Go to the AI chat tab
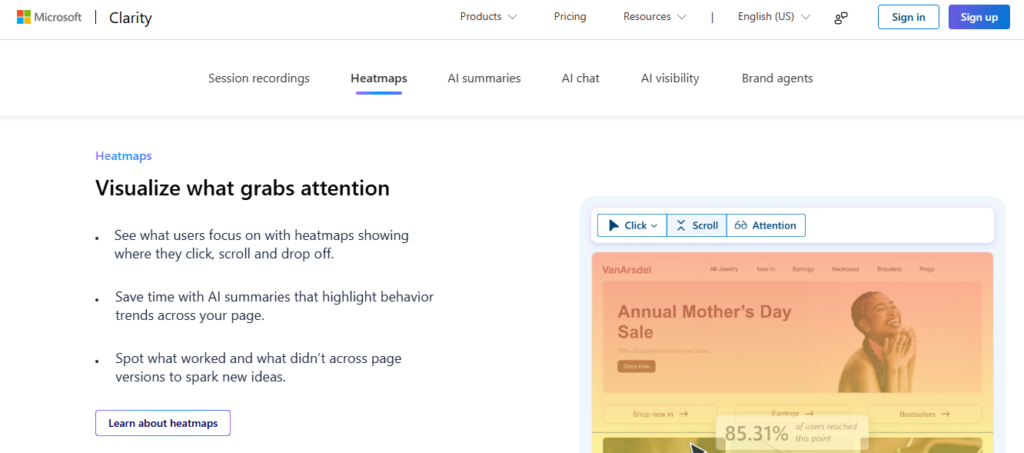This screenshot has height=453, width=1024. pos(580,78)
